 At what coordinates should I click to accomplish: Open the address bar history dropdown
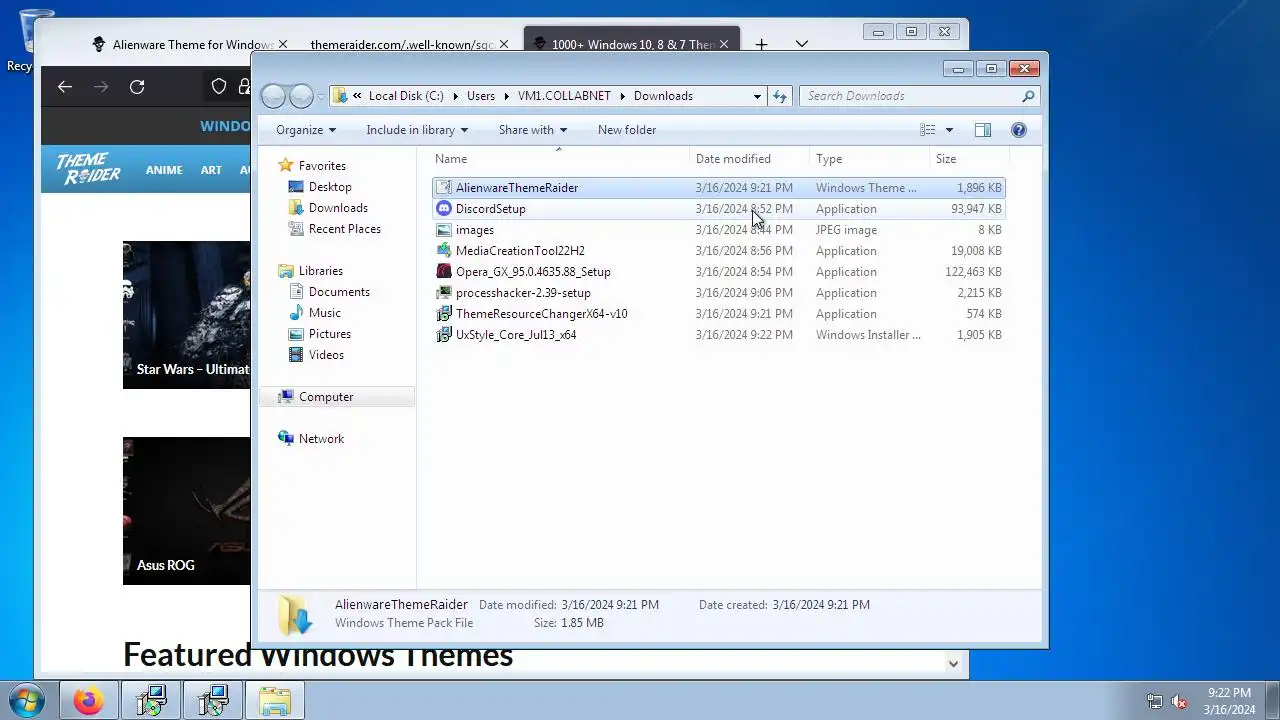pyautogui.click(x=757, y=96)
